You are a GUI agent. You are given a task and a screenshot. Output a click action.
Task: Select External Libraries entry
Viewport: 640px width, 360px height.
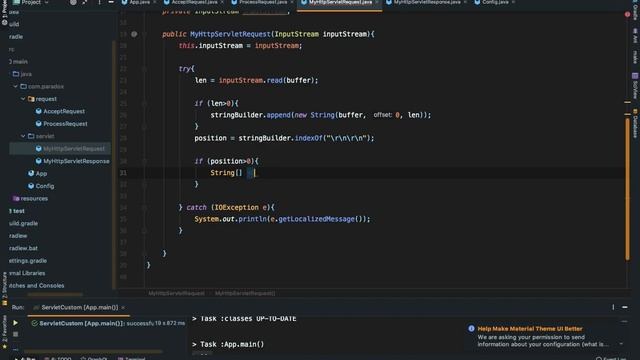(27, 273)
